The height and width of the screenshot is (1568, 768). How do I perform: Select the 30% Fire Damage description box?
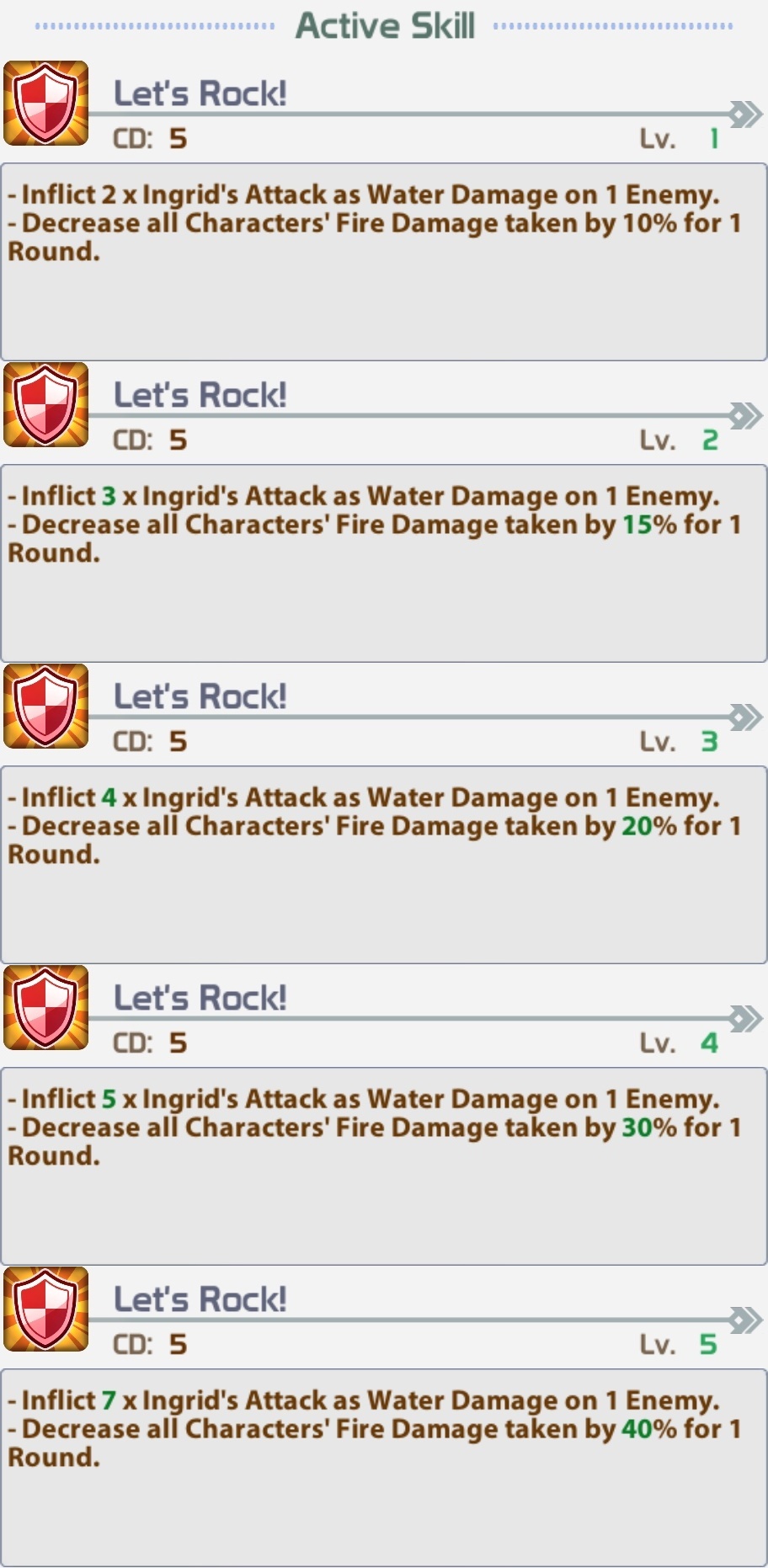coord(384,1166)
